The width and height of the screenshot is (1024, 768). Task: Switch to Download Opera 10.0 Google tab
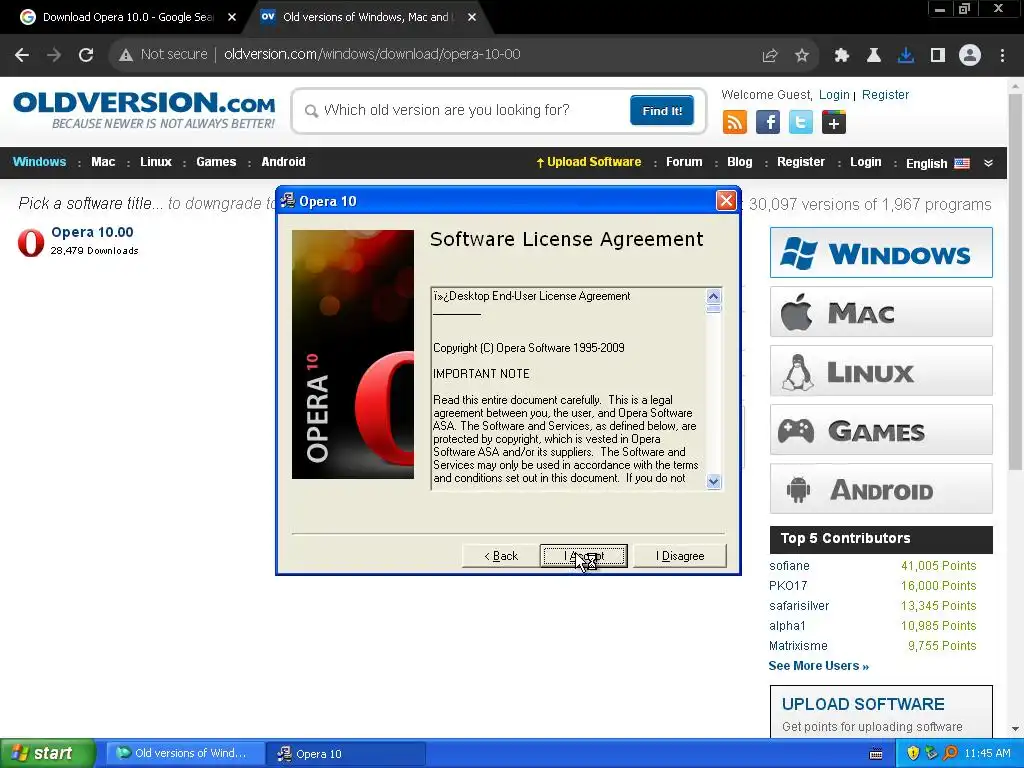click(x=127, y=17)
